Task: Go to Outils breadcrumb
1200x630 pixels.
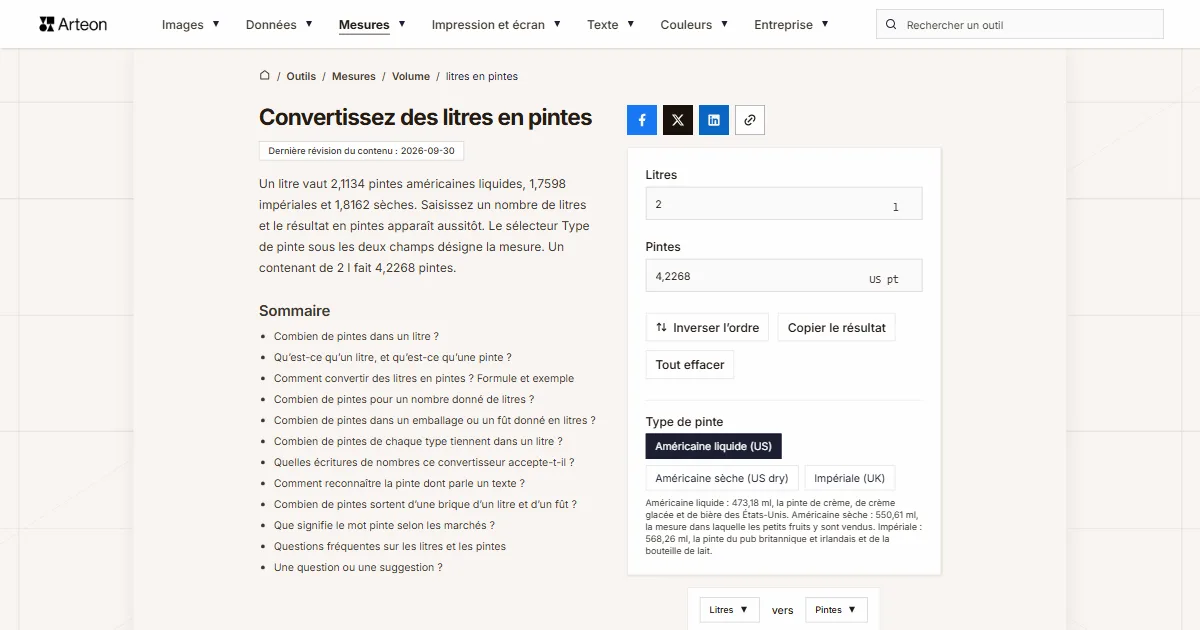Action: pyautogui.click(x=301, y=76)
